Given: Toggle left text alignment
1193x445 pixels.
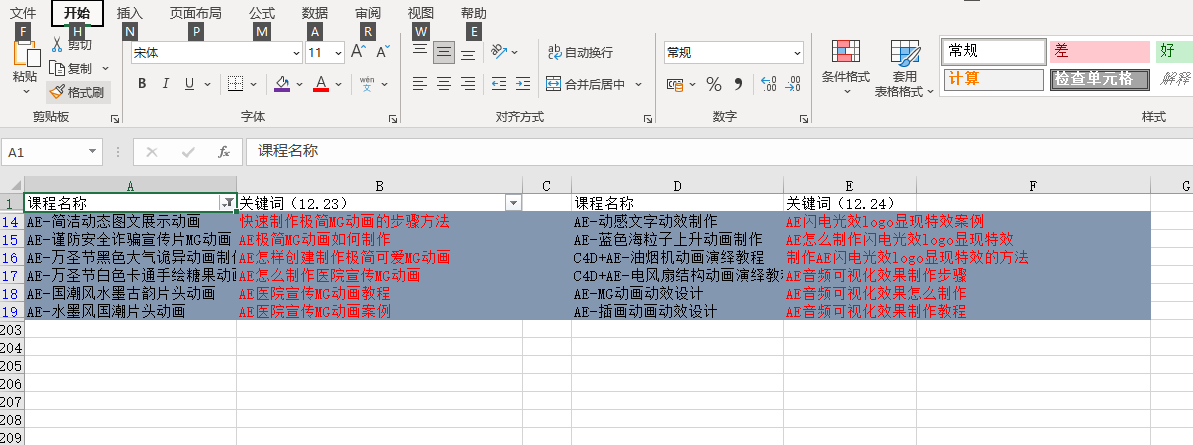Looking at the screenshot, I should pyautogui.click(x=419, y=84).
